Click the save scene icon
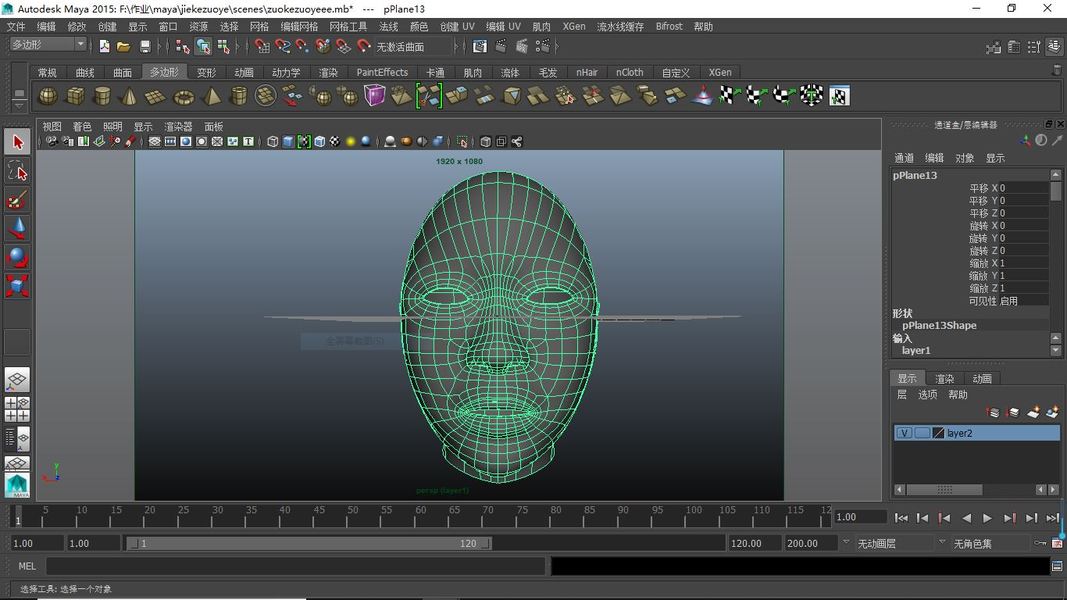The width and height of the screenshot is (1067, 600). point(145,46)
